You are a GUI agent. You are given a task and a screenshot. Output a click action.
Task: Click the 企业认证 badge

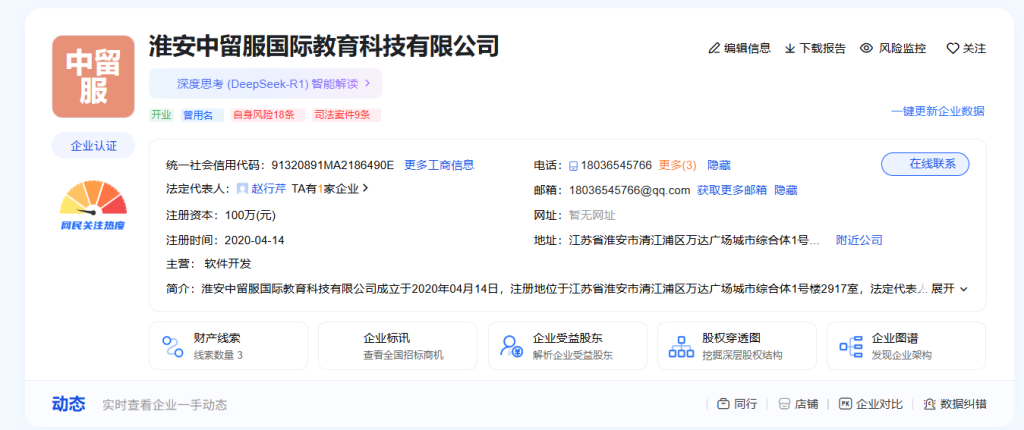pyautogui.click(x=93, y=146)
